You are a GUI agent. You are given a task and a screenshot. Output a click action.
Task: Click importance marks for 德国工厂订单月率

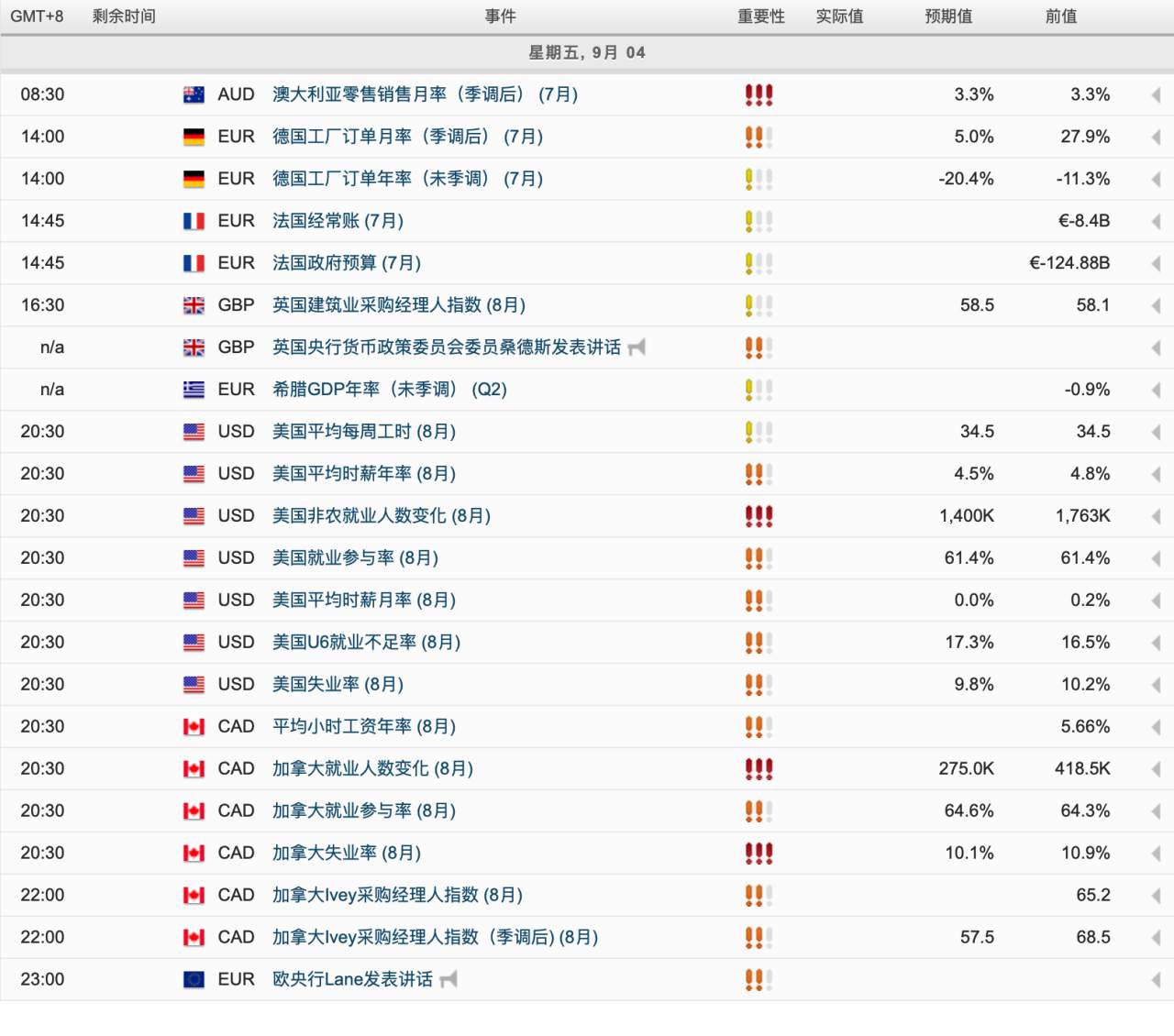(x=759, y=137)
